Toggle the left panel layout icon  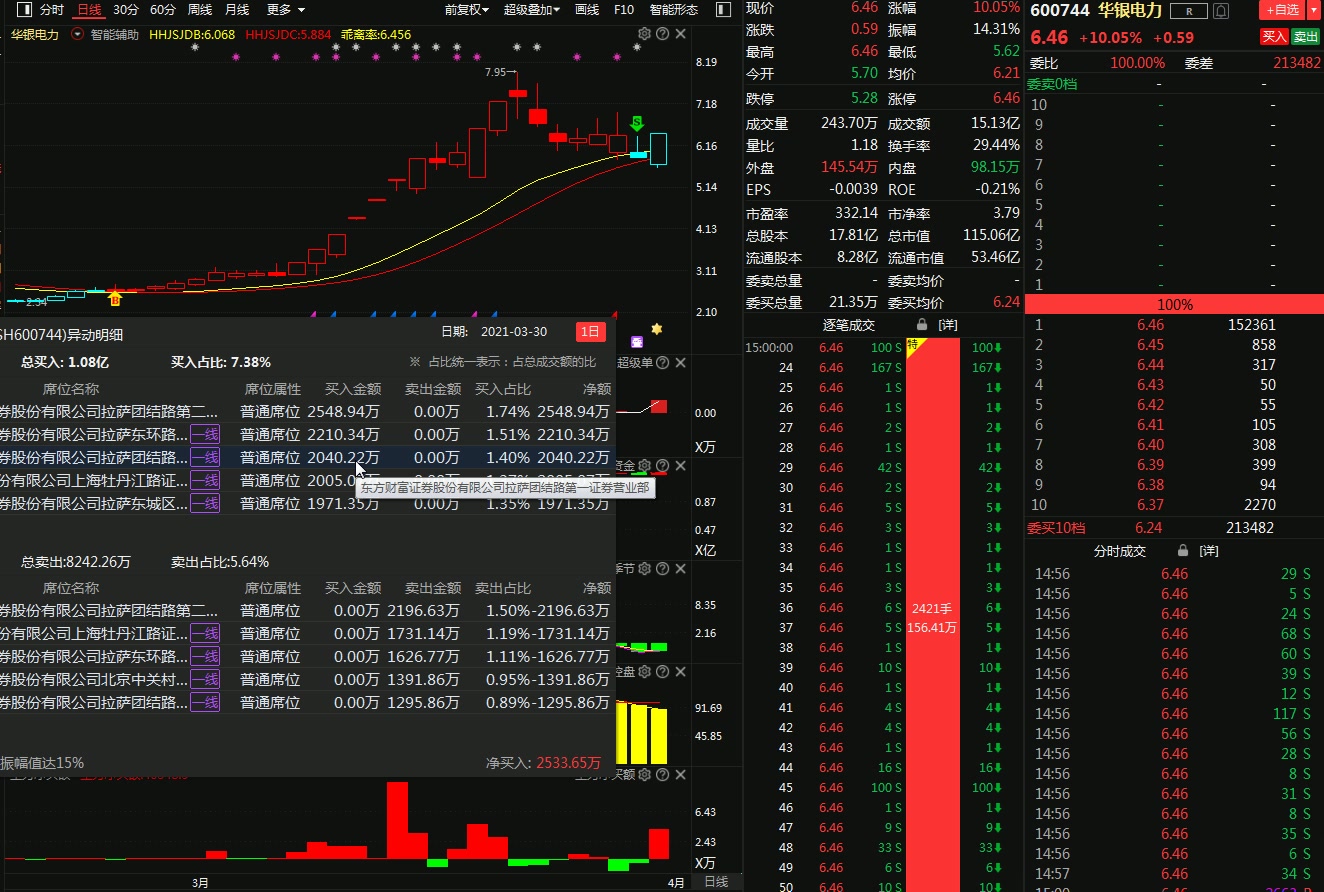point(22,10)
